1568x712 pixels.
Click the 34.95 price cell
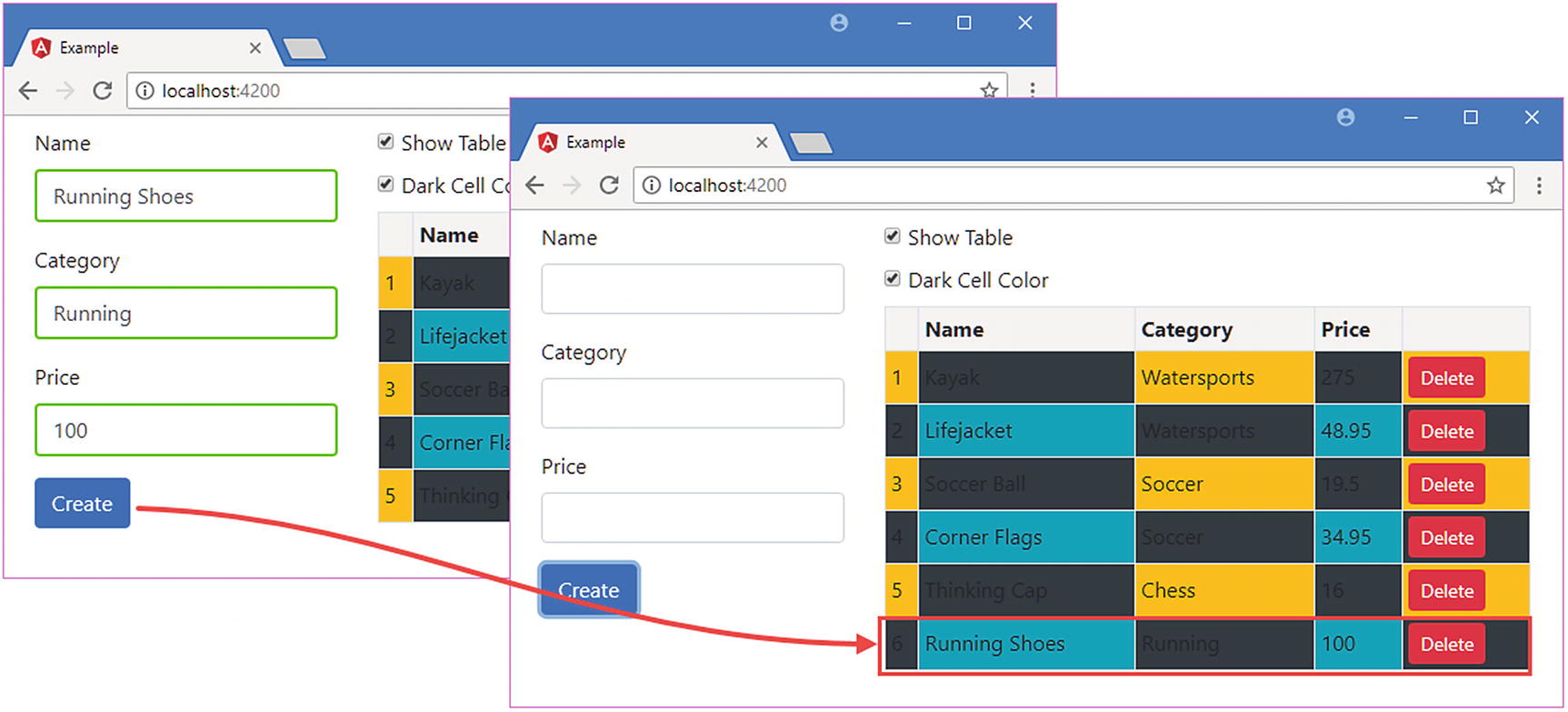tap(1358, 537)
